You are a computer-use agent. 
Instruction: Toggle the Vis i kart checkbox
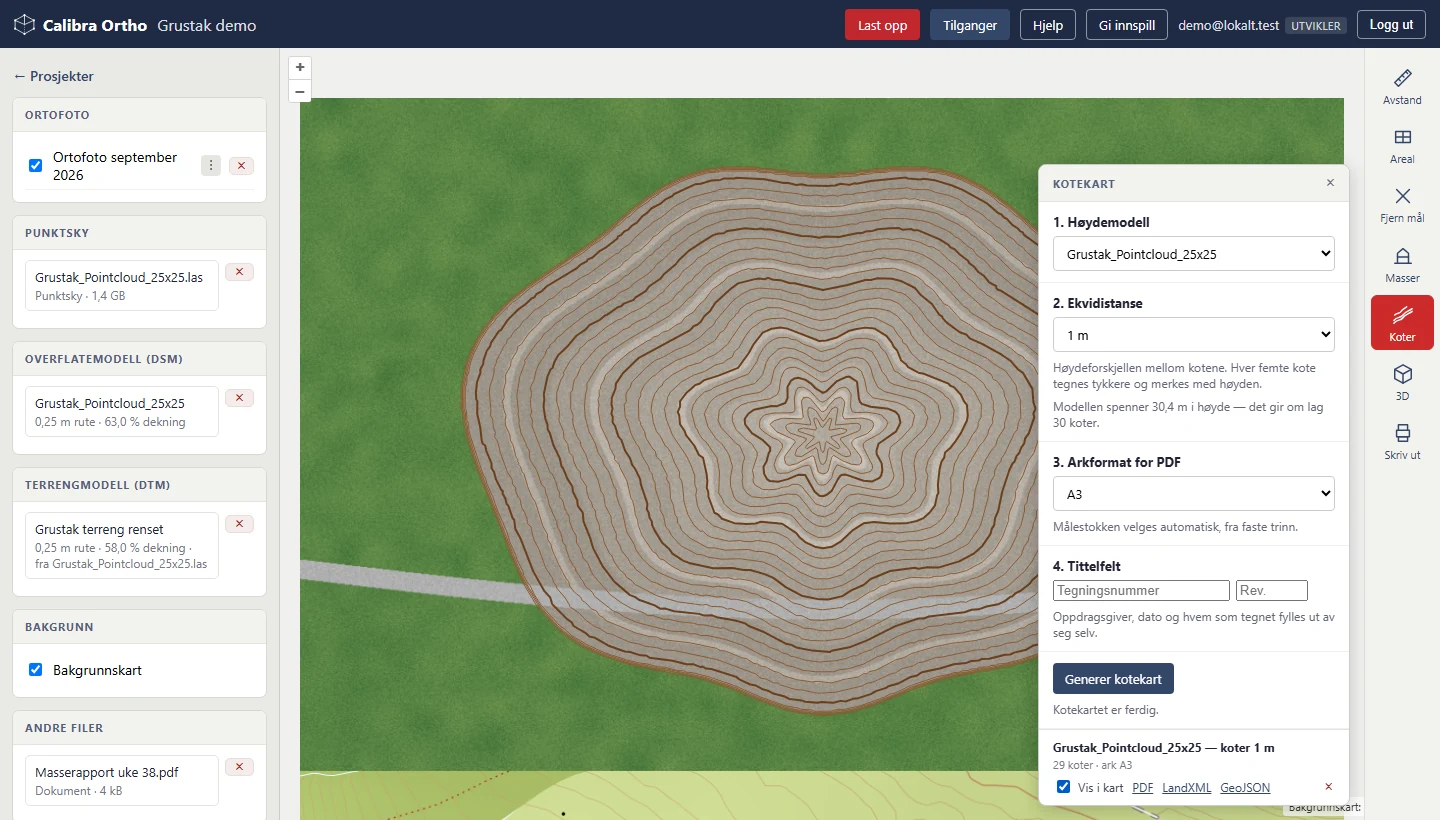(1064, 787)
